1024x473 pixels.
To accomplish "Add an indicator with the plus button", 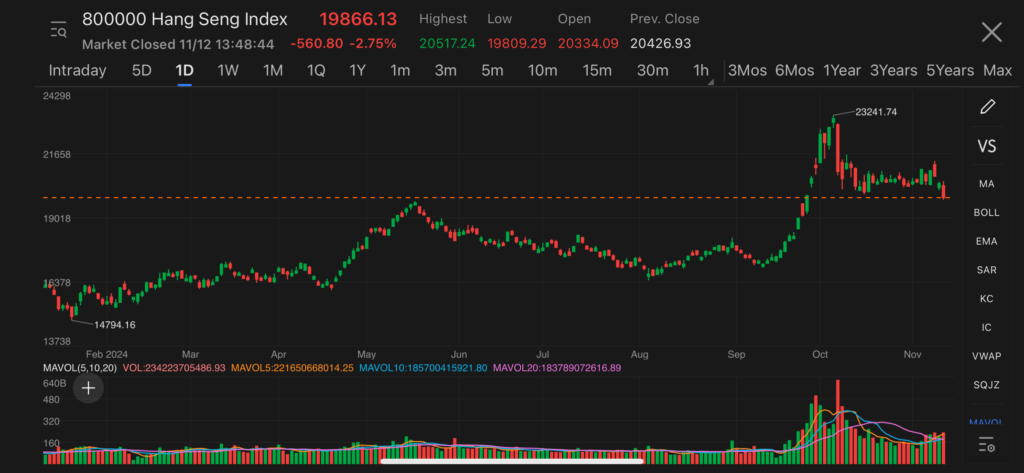I will pos(88,389).
